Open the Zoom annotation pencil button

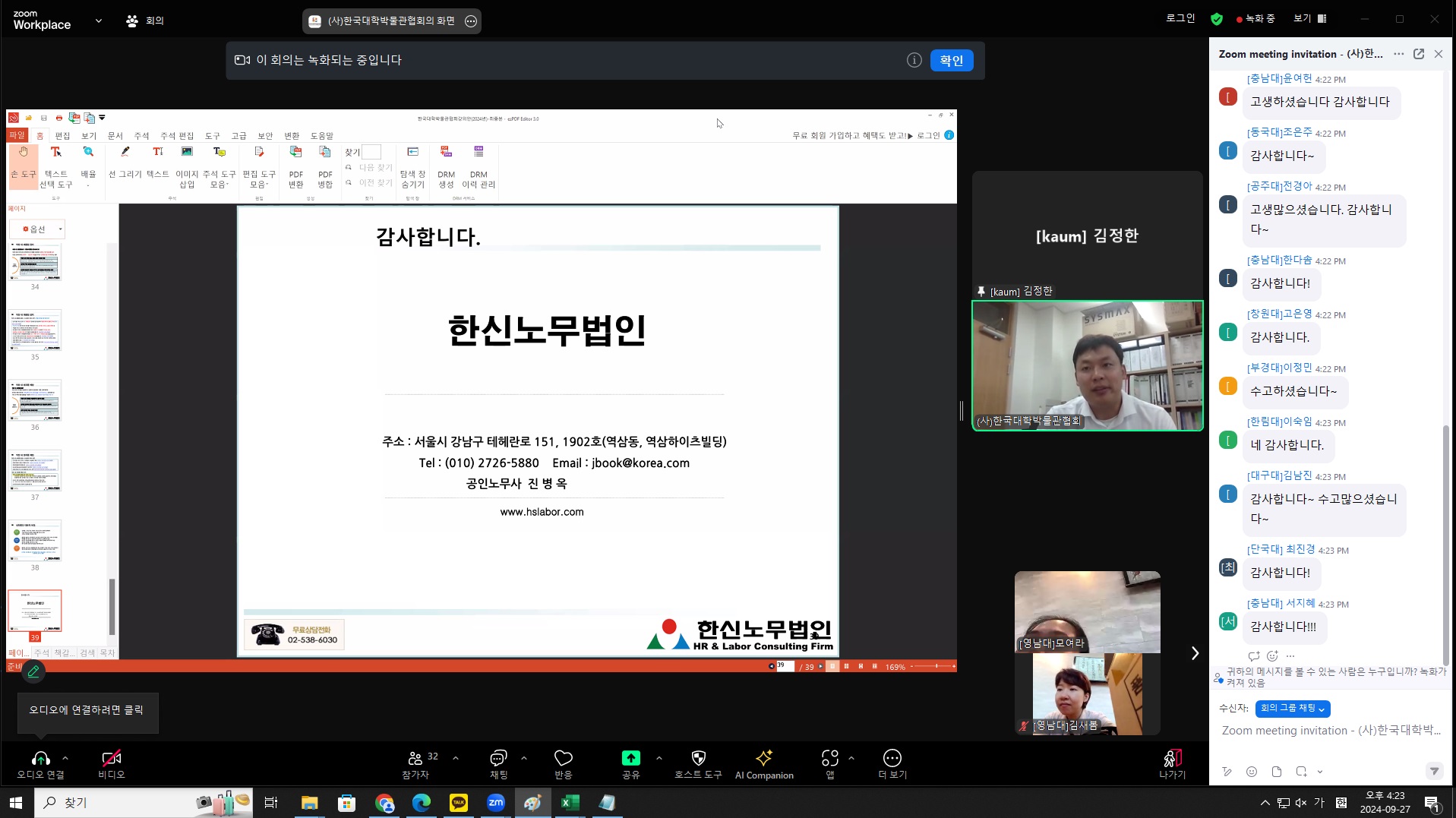click(x=33, y=671)
